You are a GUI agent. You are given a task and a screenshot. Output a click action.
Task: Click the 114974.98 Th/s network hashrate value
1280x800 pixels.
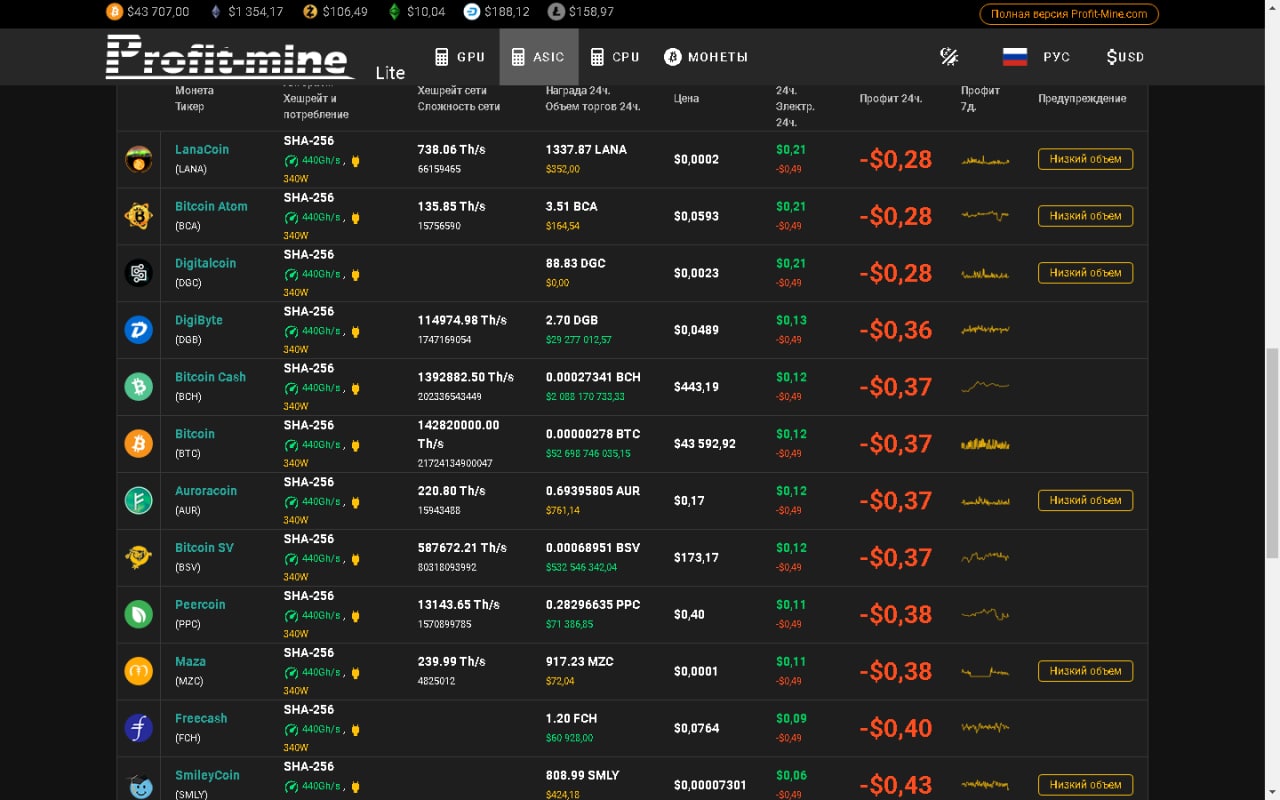click(462, 320)
